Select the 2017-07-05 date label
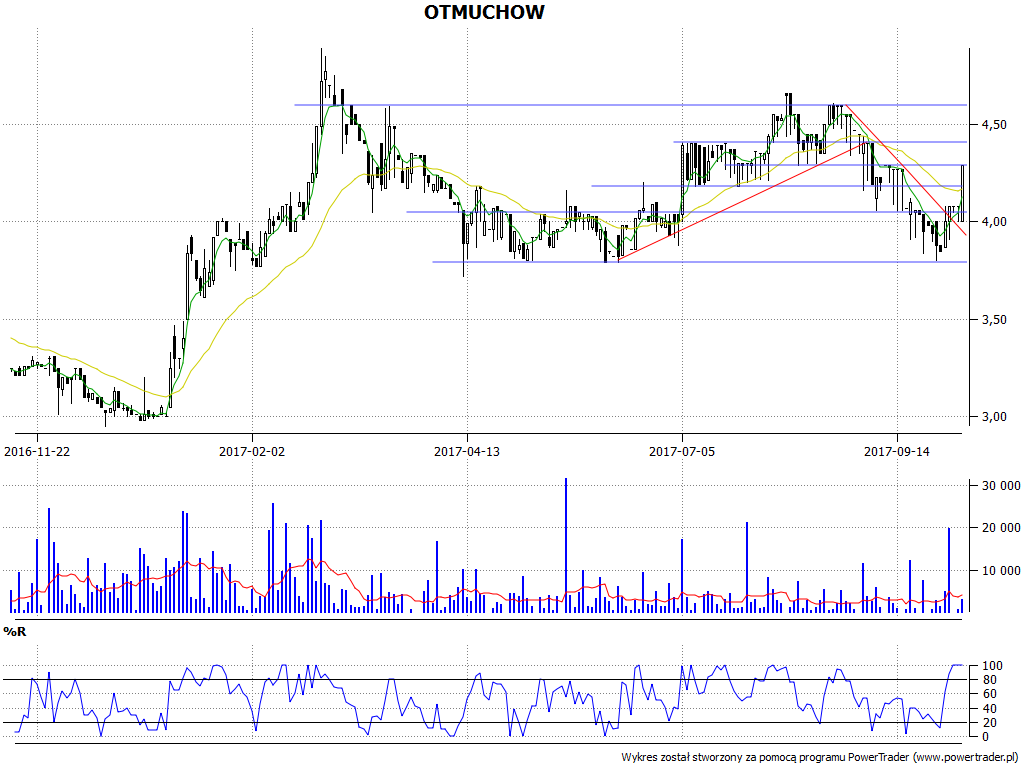The image size is (1024, 768). 682,451
